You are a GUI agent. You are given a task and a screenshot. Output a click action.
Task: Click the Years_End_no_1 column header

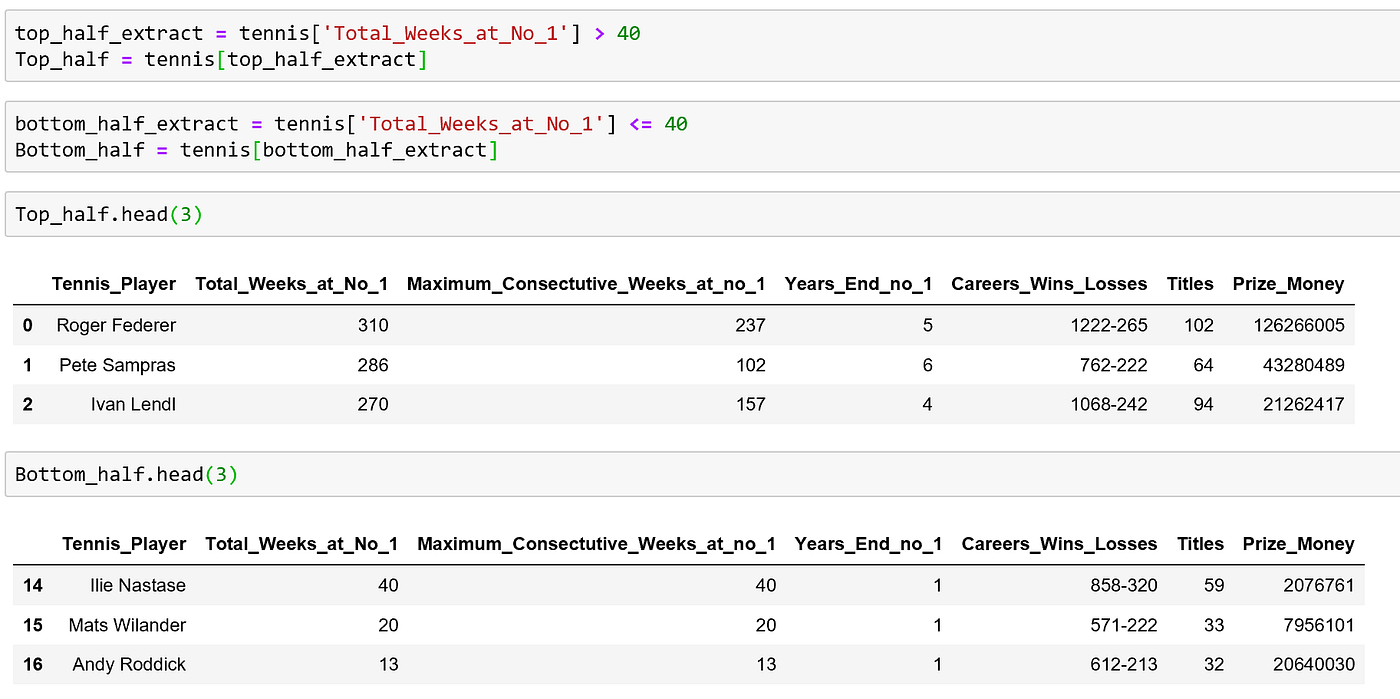click(x=858, y=283)
